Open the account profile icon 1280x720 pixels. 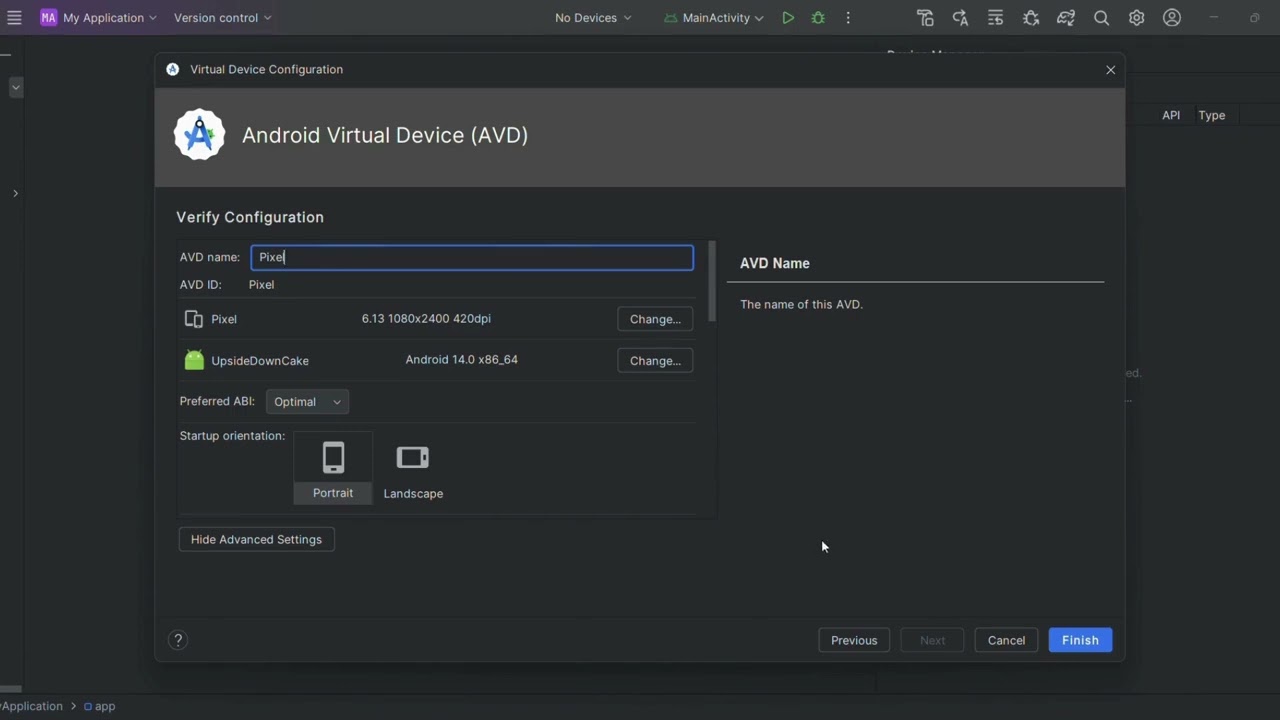(x=1172, y=18)
